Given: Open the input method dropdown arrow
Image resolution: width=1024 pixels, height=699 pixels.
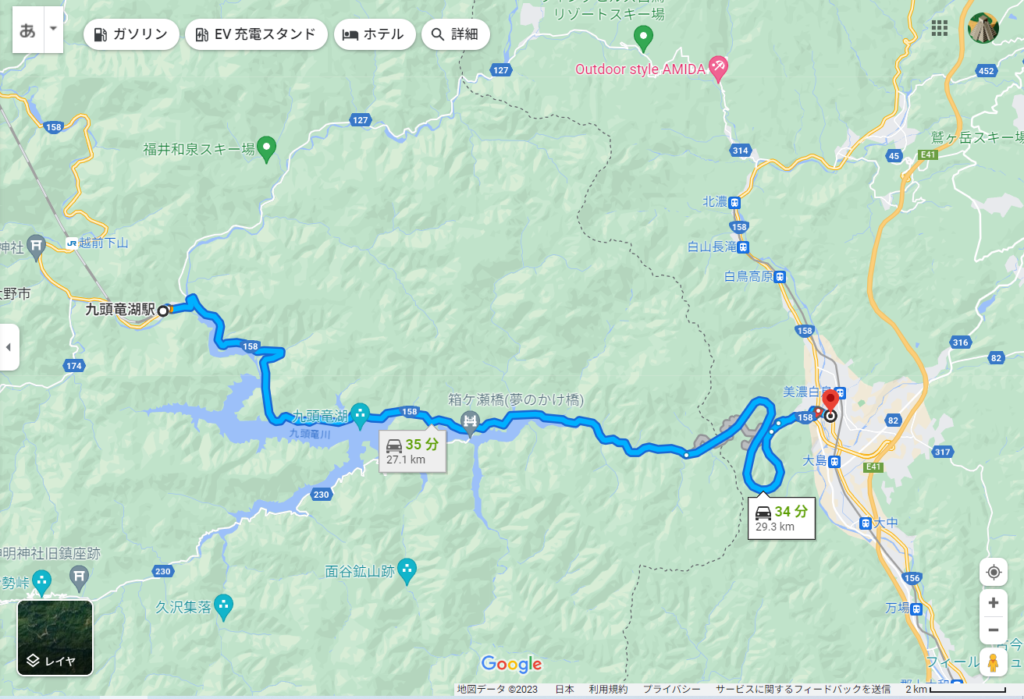Looking at the screenshot, I should tap(54, 29).
